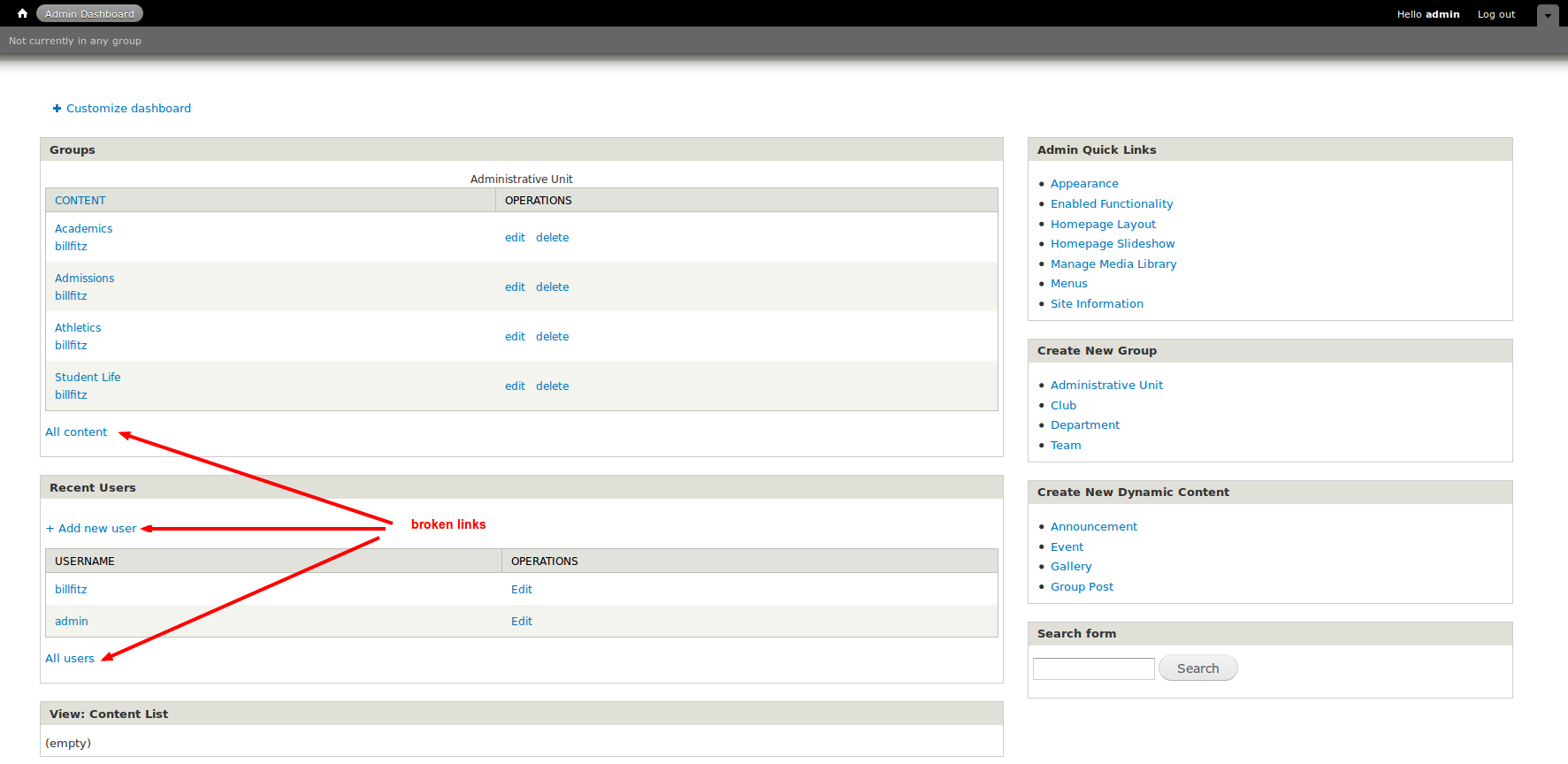Open billfitz author under Admissions

[x=71, y=295]
